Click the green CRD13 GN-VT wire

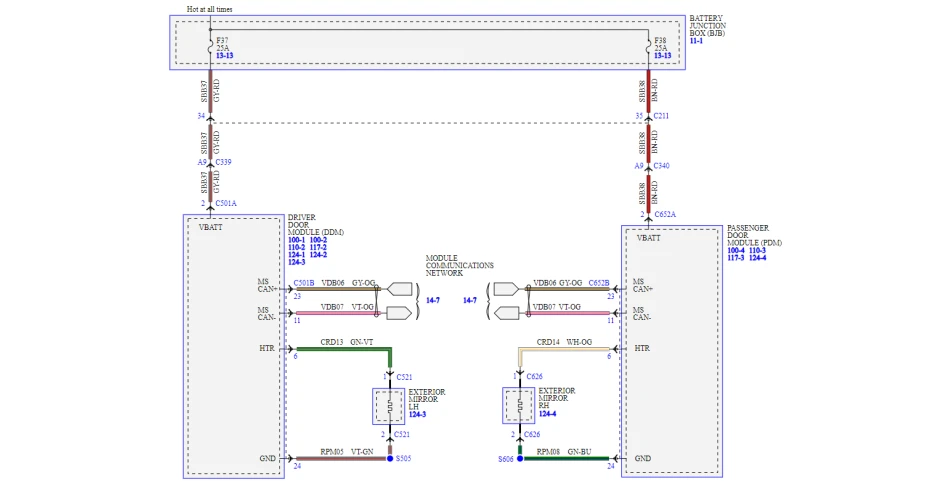tap(344, 350)
